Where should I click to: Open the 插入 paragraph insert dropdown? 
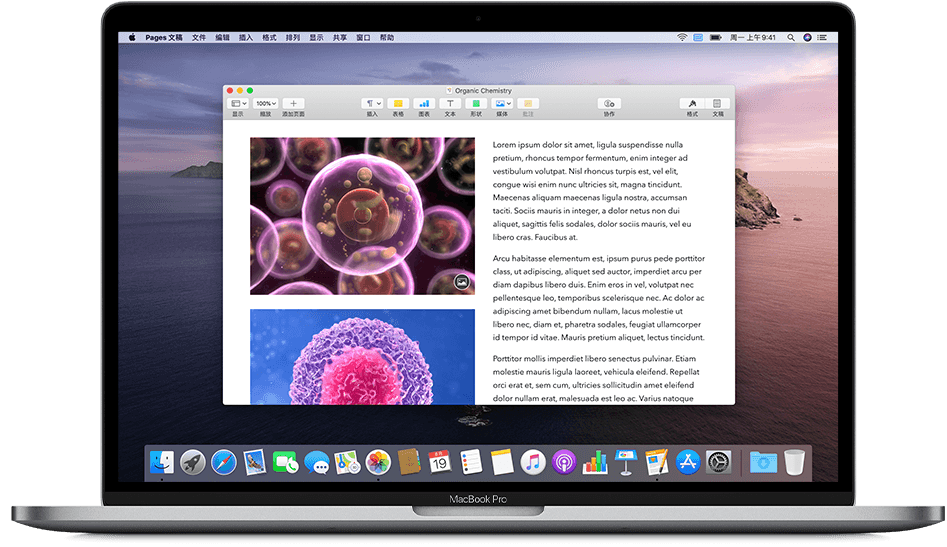pos(372,104)
